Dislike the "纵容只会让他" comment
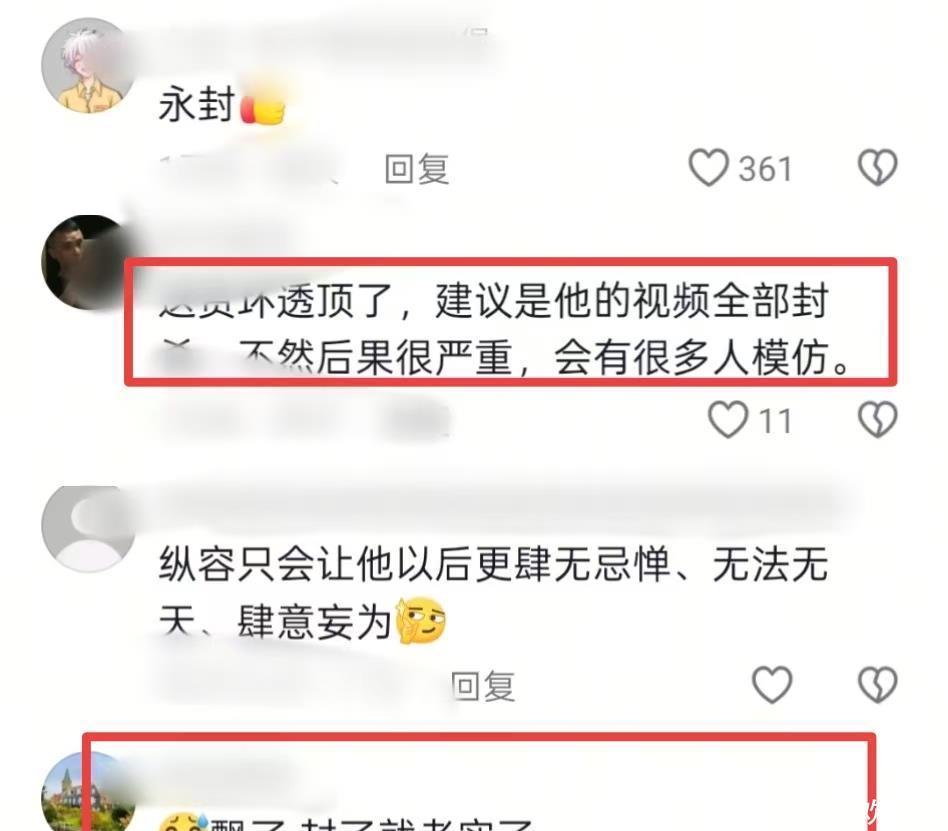Image resolution: width=948 pixels, height=831 pixels. tap(877, 684)
